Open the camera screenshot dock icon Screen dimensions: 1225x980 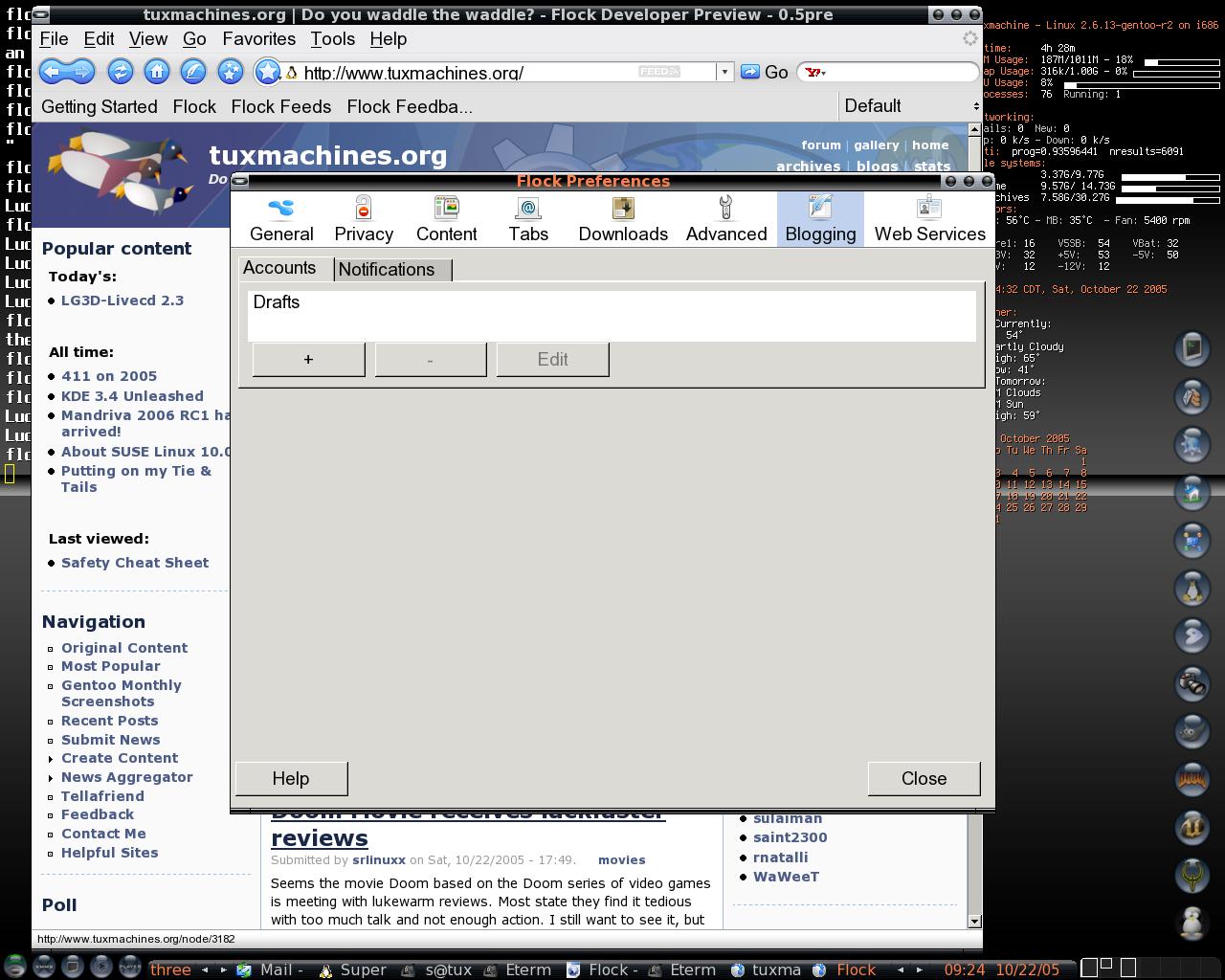(x=1192, y=683)
